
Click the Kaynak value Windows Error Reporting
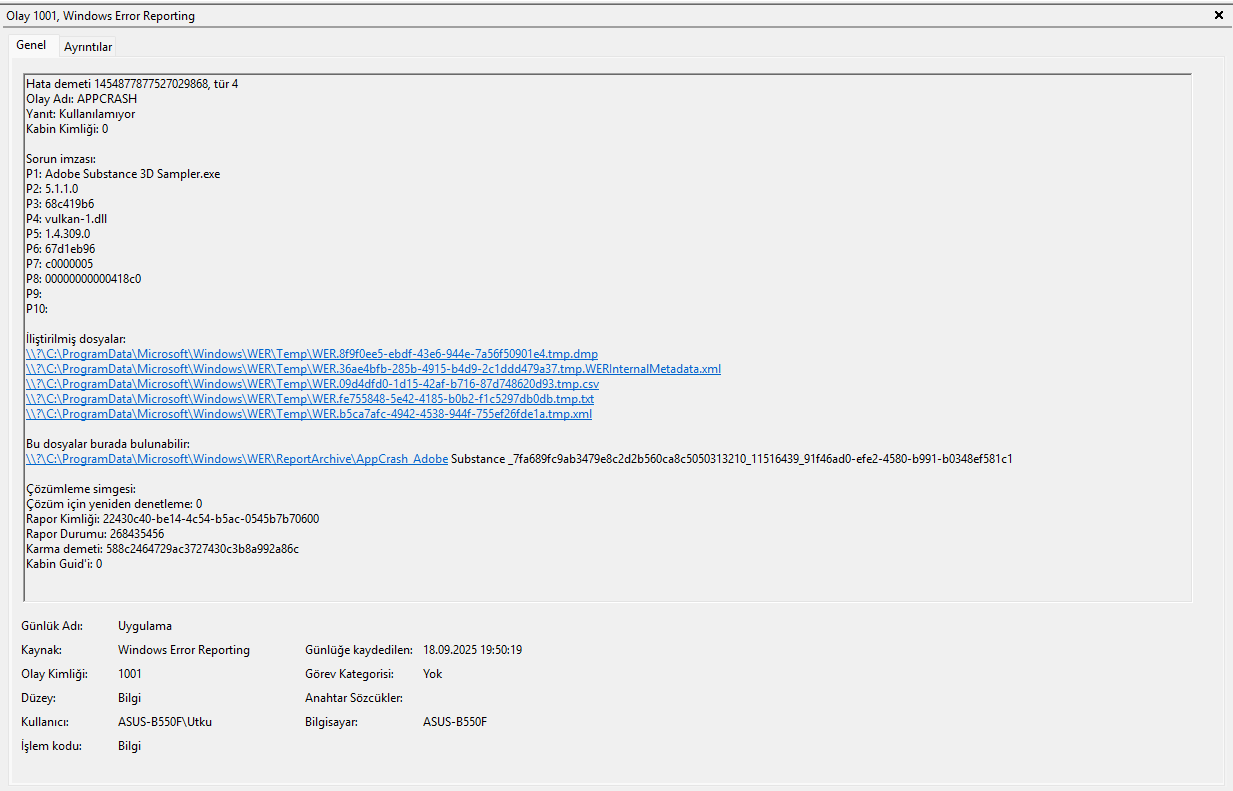click(184, 650)
